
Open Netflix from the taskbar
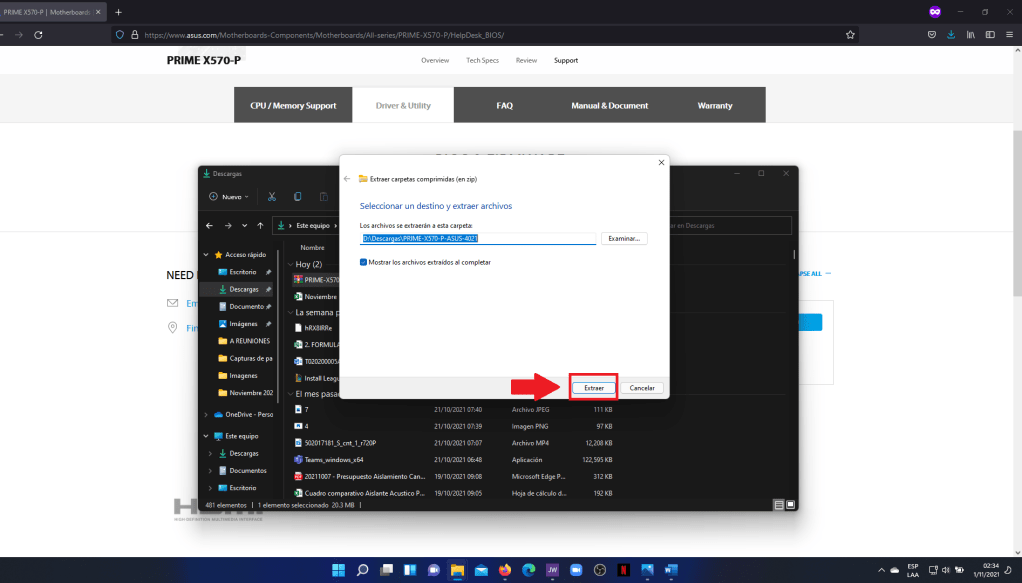click(622, 570)
